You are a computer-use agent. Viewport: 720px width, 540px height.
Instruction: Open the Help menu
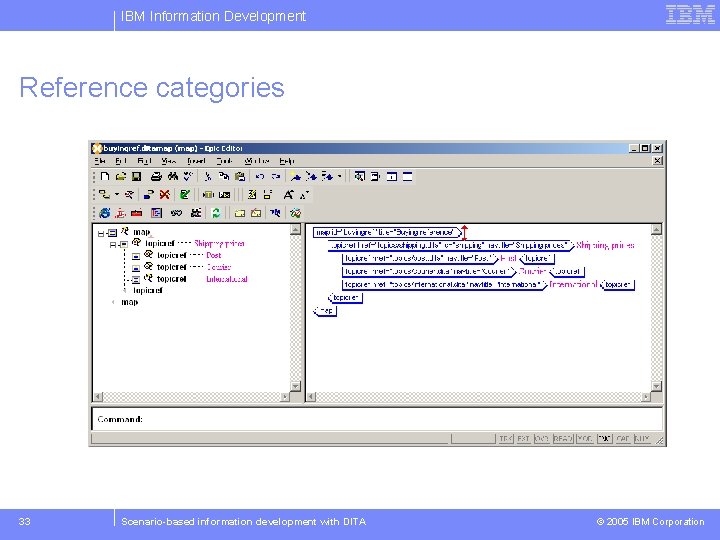tap(287, 161)
